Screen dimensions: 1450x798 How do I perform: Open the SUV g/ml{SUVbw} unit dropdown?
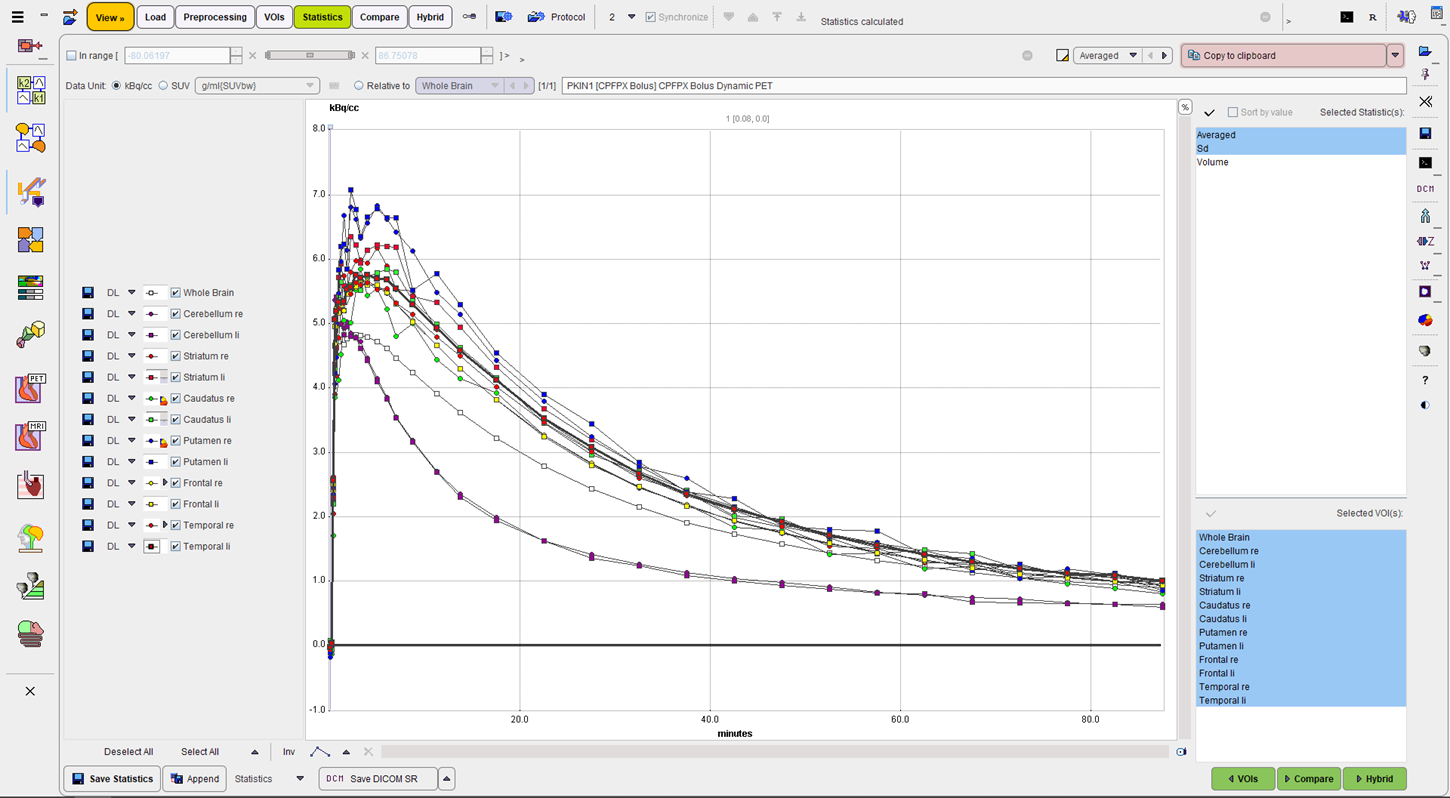[257, 86]
